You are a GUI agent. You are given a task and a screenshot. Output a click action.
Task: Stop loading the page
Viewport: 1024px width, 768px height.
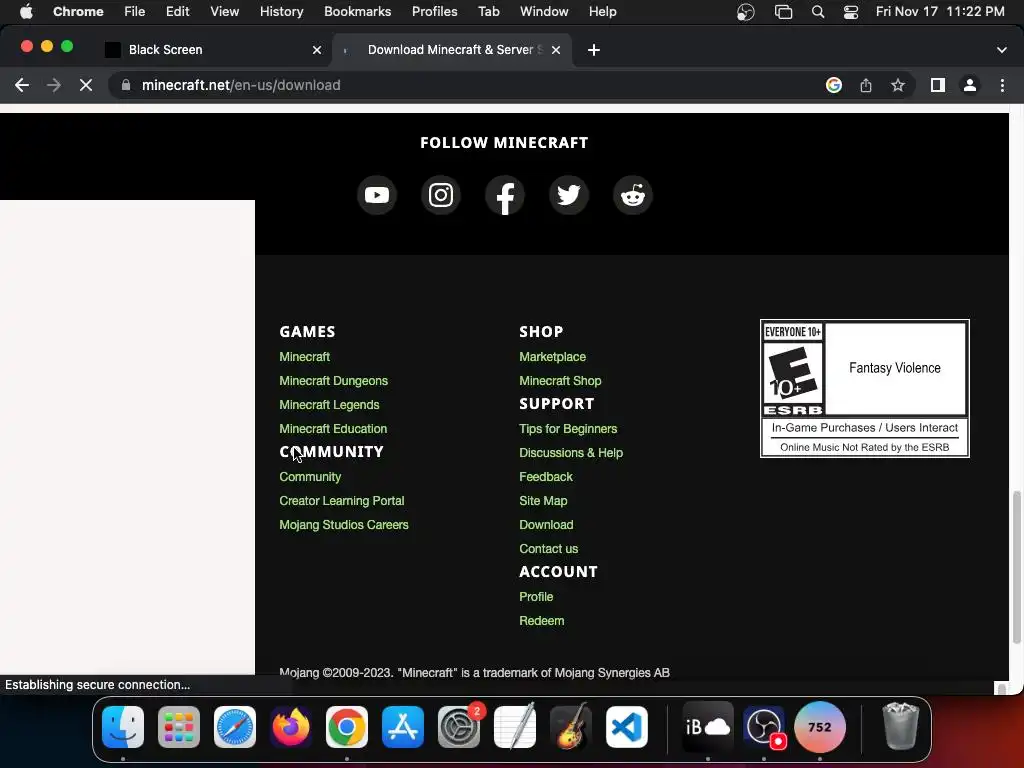pos(86,85)
